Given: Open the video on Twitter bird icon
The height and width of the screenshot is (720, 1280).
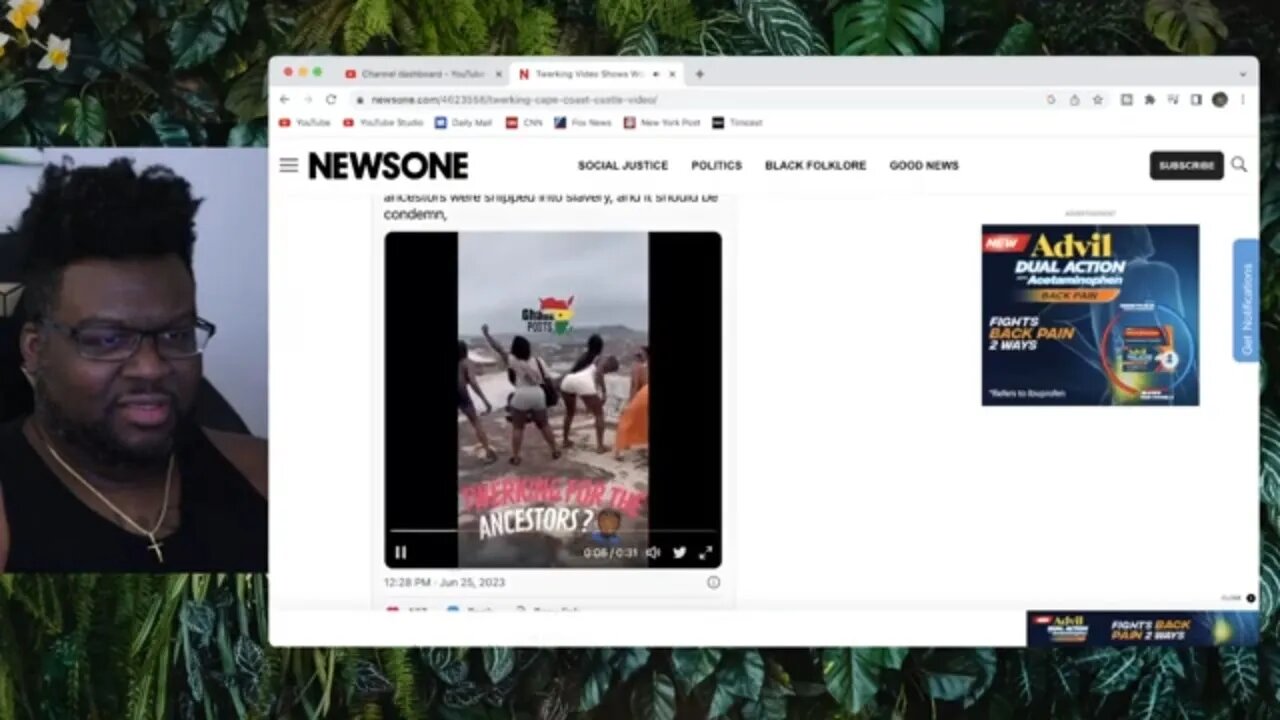Looking at the screenshot, I should coord(679,552).
